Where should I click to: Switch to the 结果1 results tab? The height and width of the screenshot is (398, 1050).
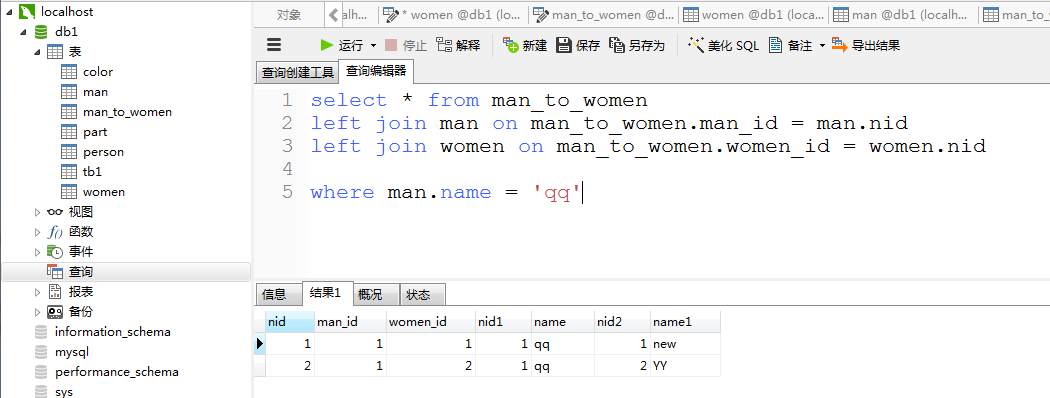pos(326,293)
